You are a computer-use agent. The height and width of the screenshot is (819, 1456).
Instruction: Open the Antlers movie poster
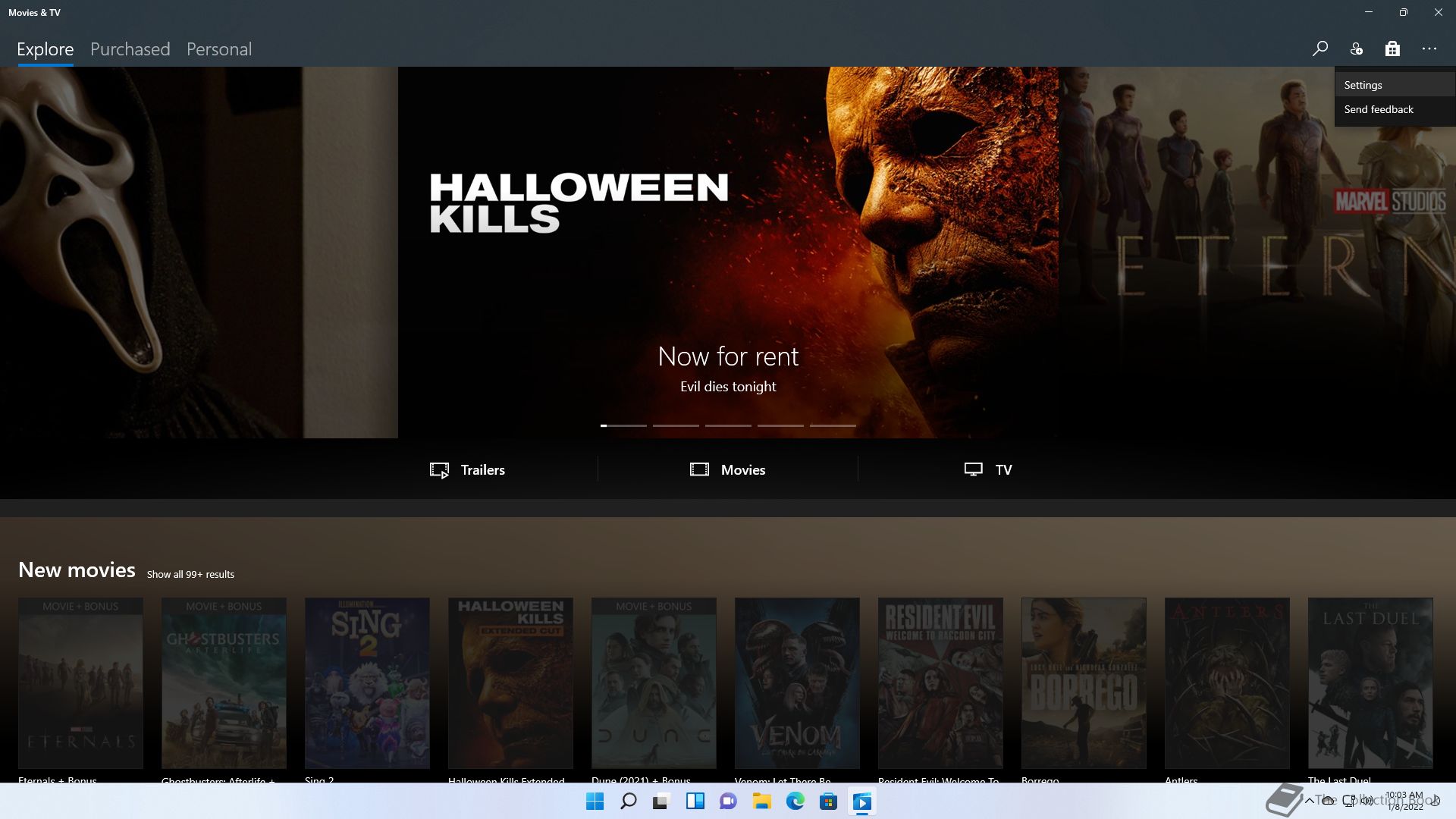[x=1227, y=683]
